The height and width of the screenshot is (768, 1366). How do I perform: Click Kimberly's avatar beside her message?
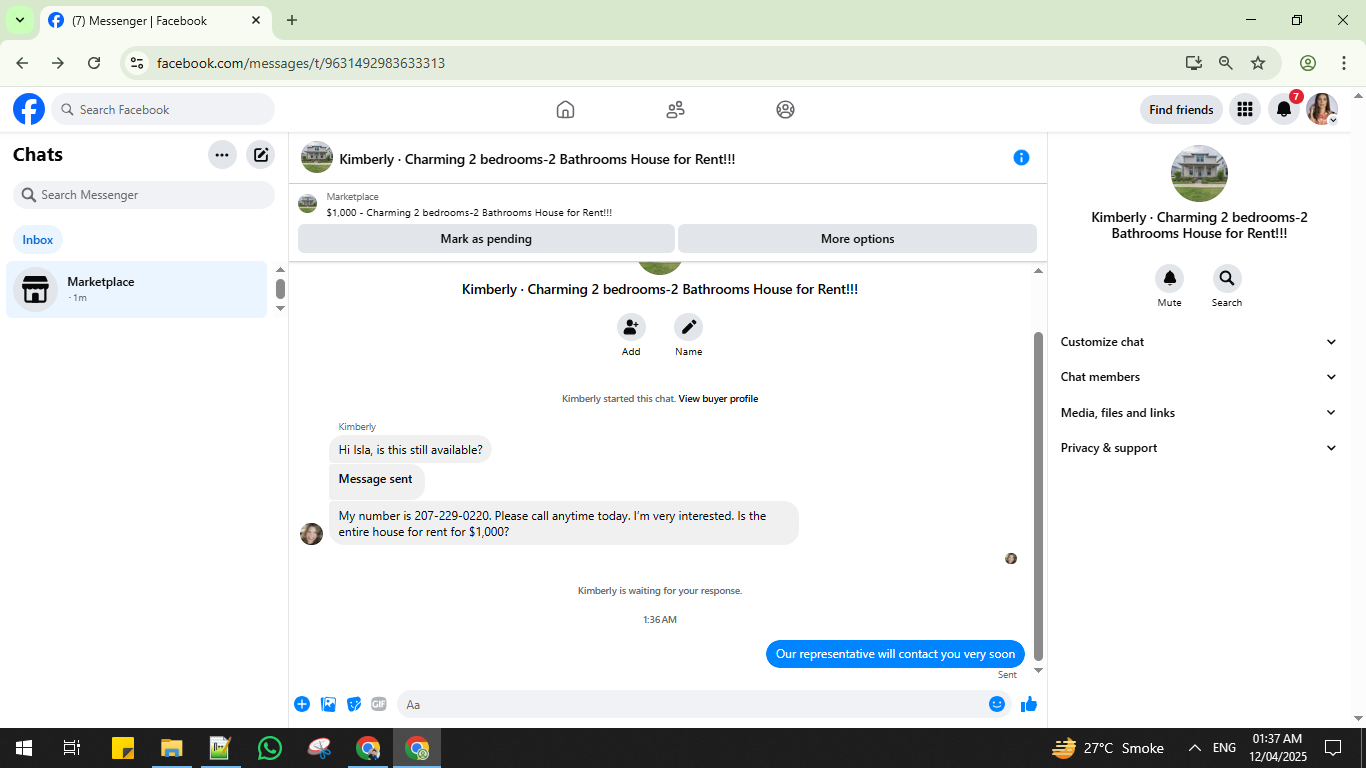click(311, 534)
